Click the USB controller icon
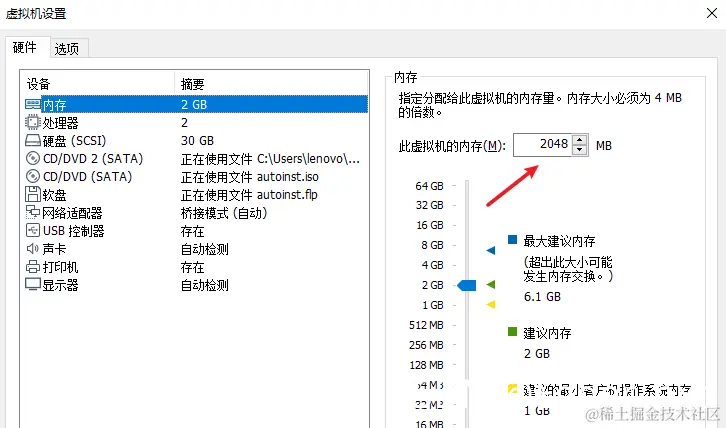726x428 pixels. [32, 231]
